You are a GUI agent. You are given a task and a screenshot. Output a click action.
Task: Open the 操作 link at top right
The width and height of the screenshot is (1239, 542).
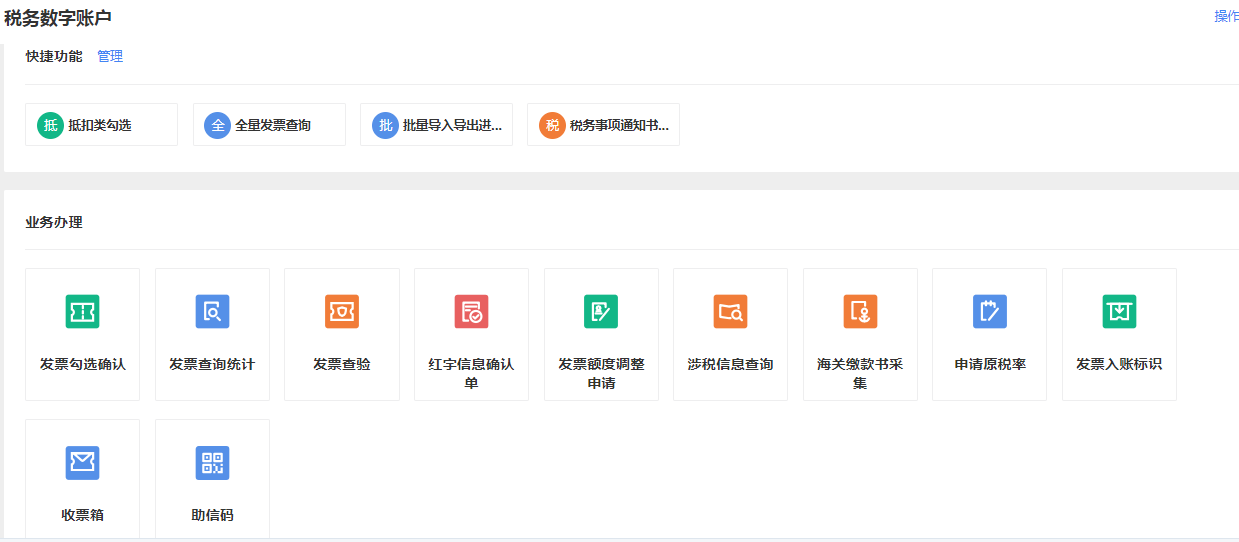point(1225,16)
